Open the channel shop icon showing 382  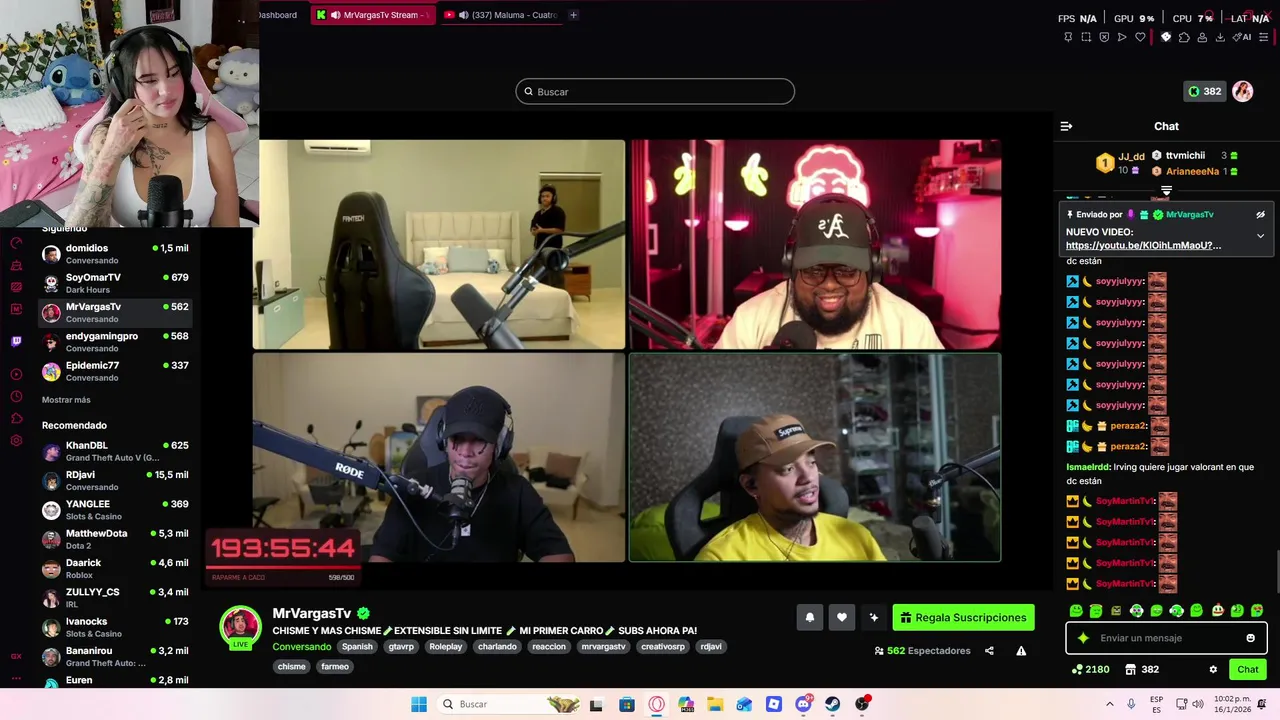tap(1141, 669)
